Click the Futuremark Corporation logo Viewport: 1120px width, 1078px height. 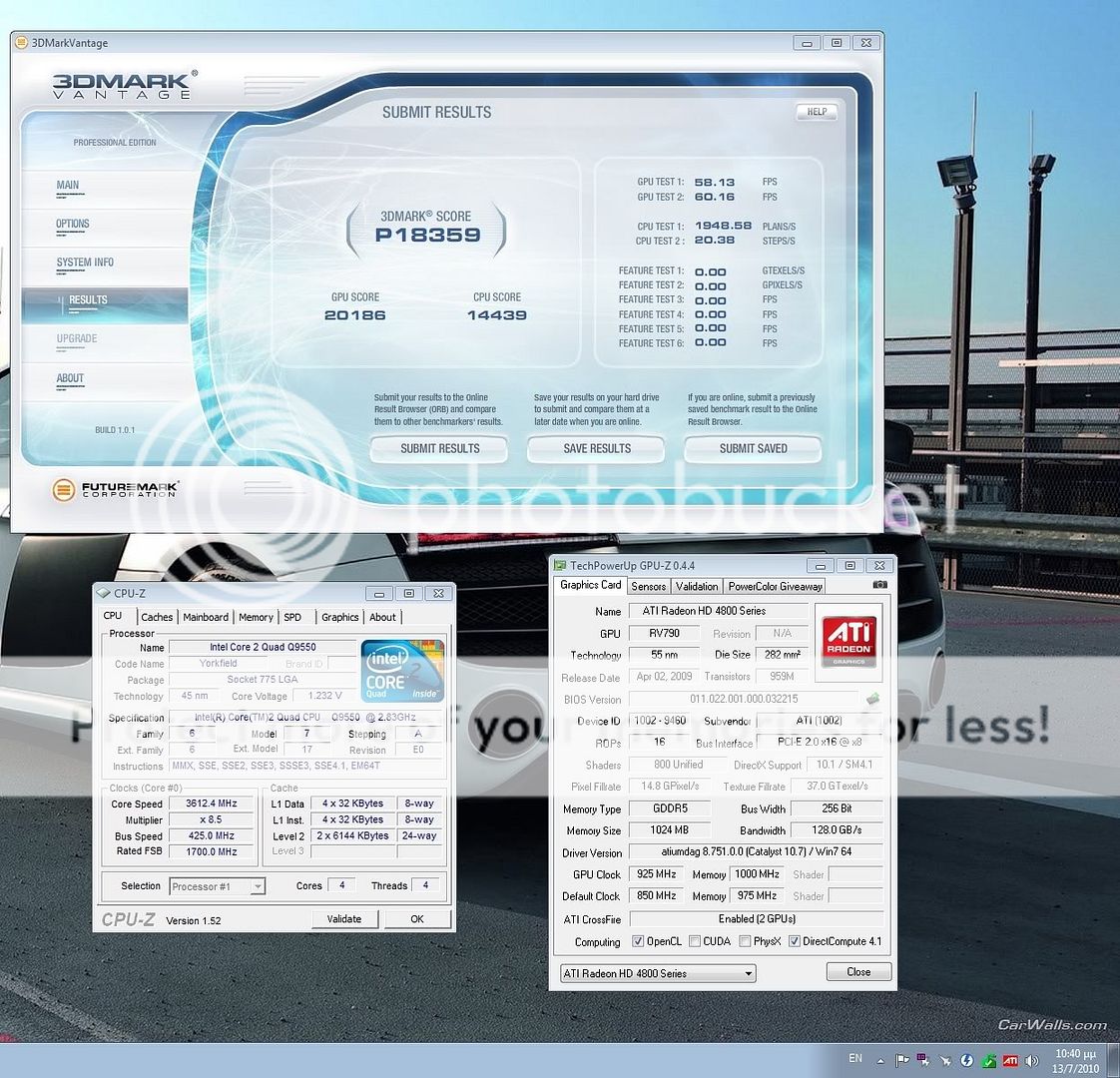[x=116, y=489]
